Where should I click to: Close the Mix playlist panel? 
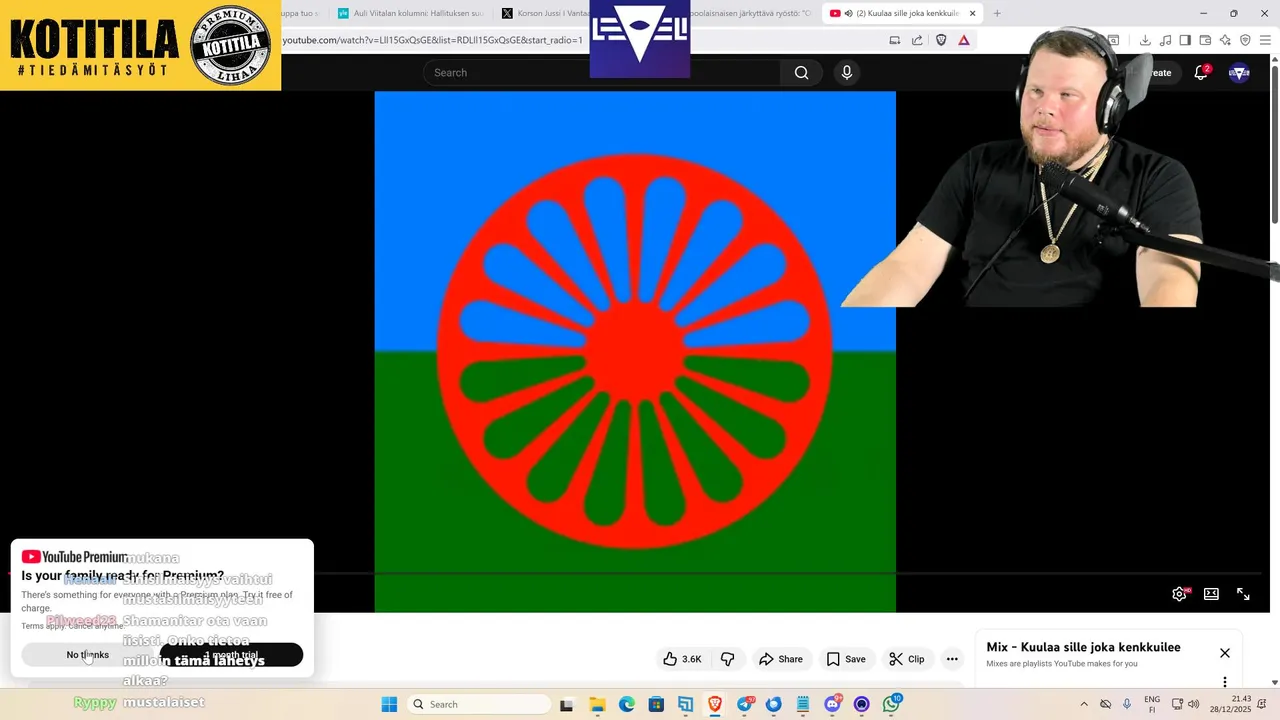(1225, 653)
